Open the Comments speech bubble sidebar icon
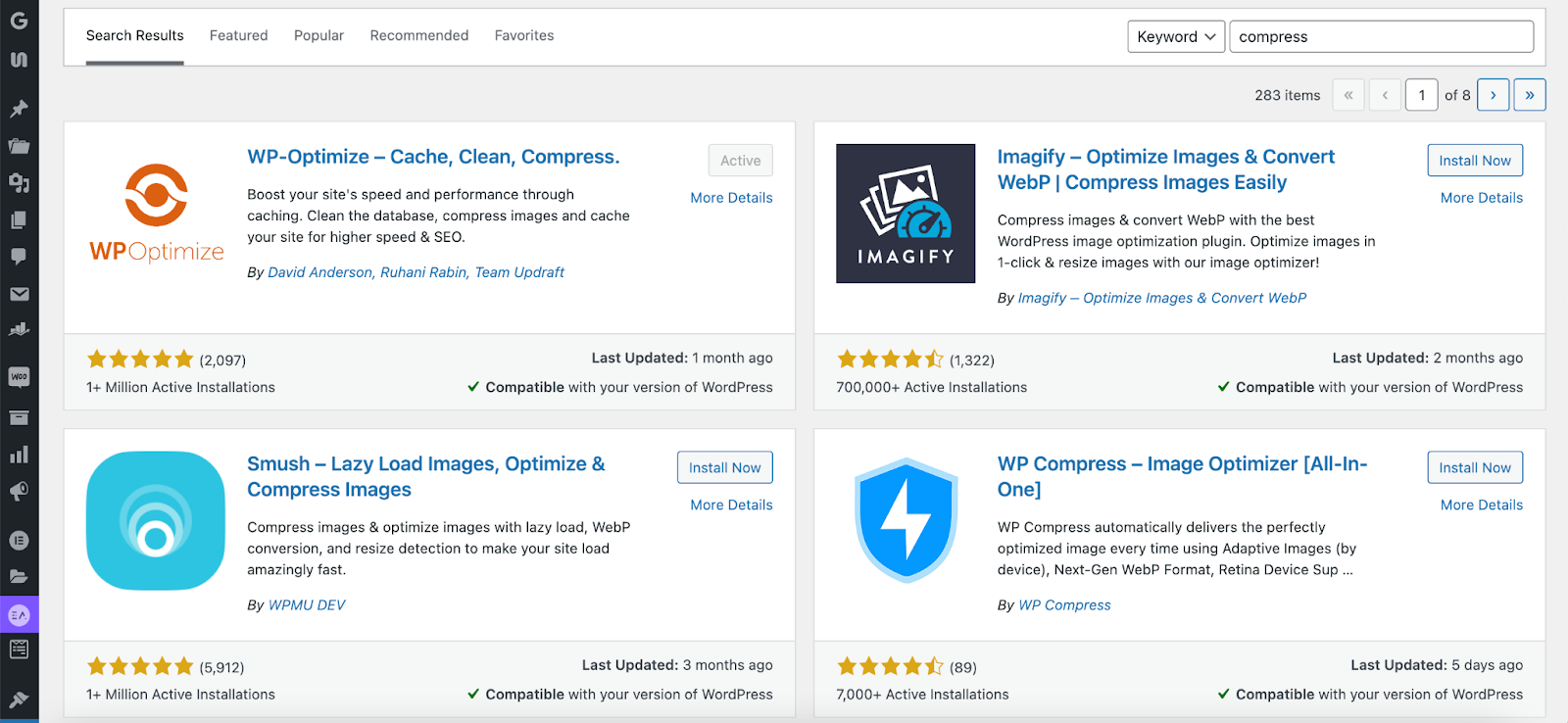 coord(19,257)
